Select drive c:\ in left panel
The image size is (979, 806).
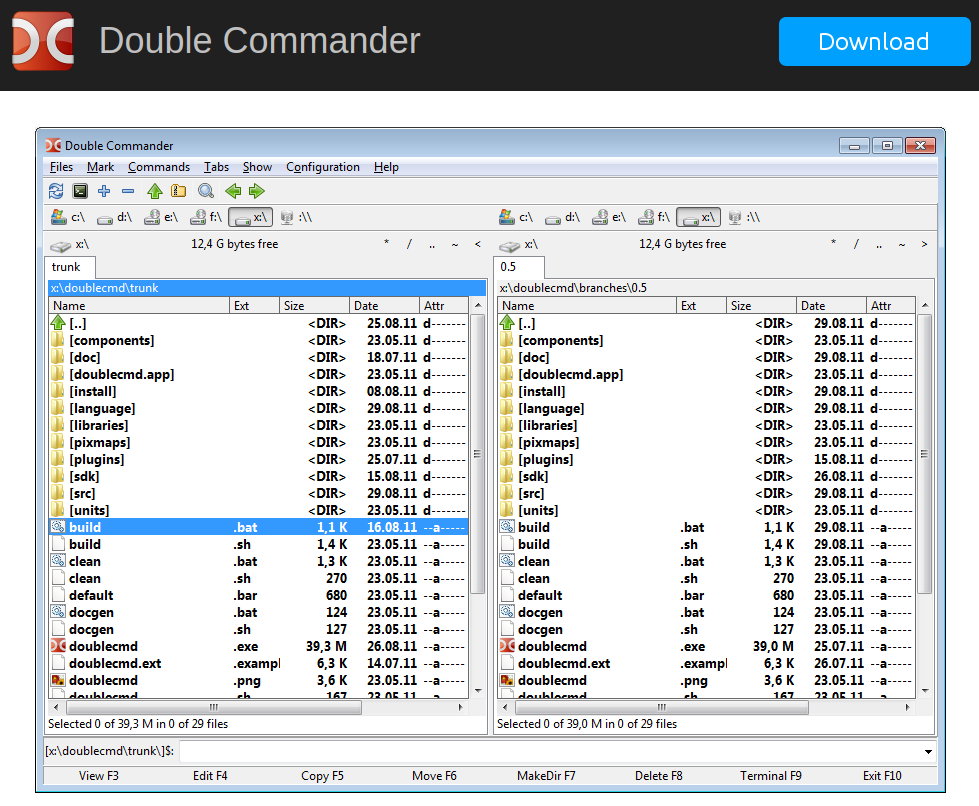(68, 217)
